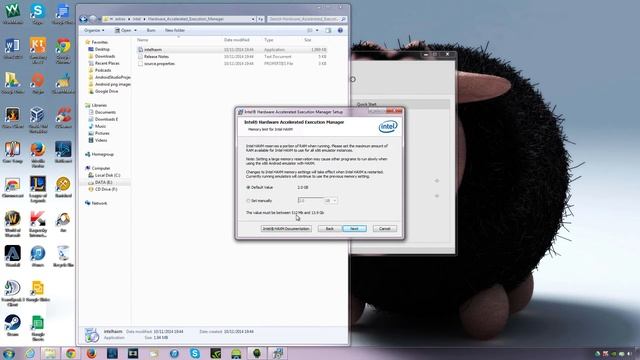This screenshot has height=360, width=640.
Task: Click the Back button in HAXM setup
Action: point(329,229)
